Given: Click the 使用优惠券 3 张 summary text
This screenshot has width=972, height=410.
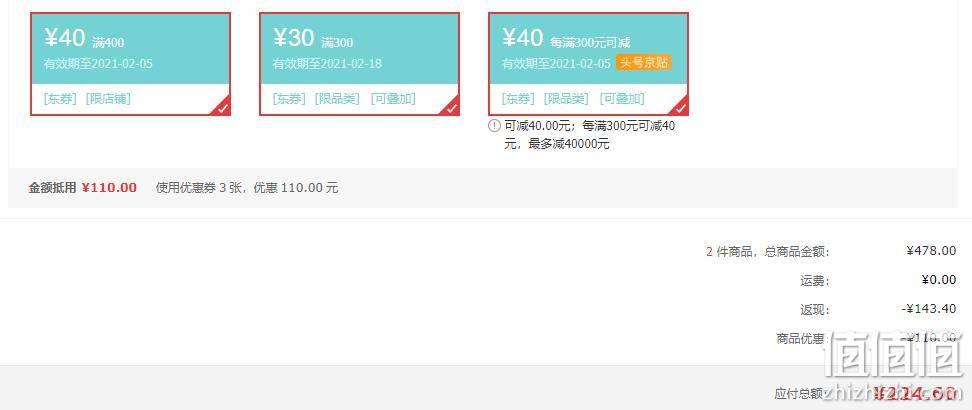Looking at the screenshot, I should pyautogui.click(x=203, y=188).
